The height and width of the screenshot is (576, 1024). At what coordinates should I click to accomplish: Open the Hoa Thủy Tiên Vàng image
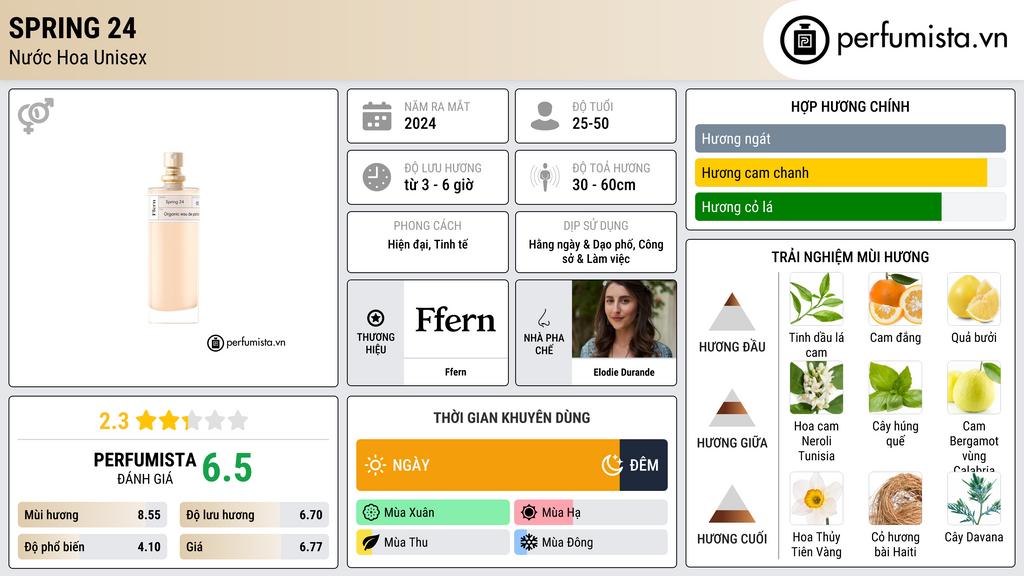[816, 499]
